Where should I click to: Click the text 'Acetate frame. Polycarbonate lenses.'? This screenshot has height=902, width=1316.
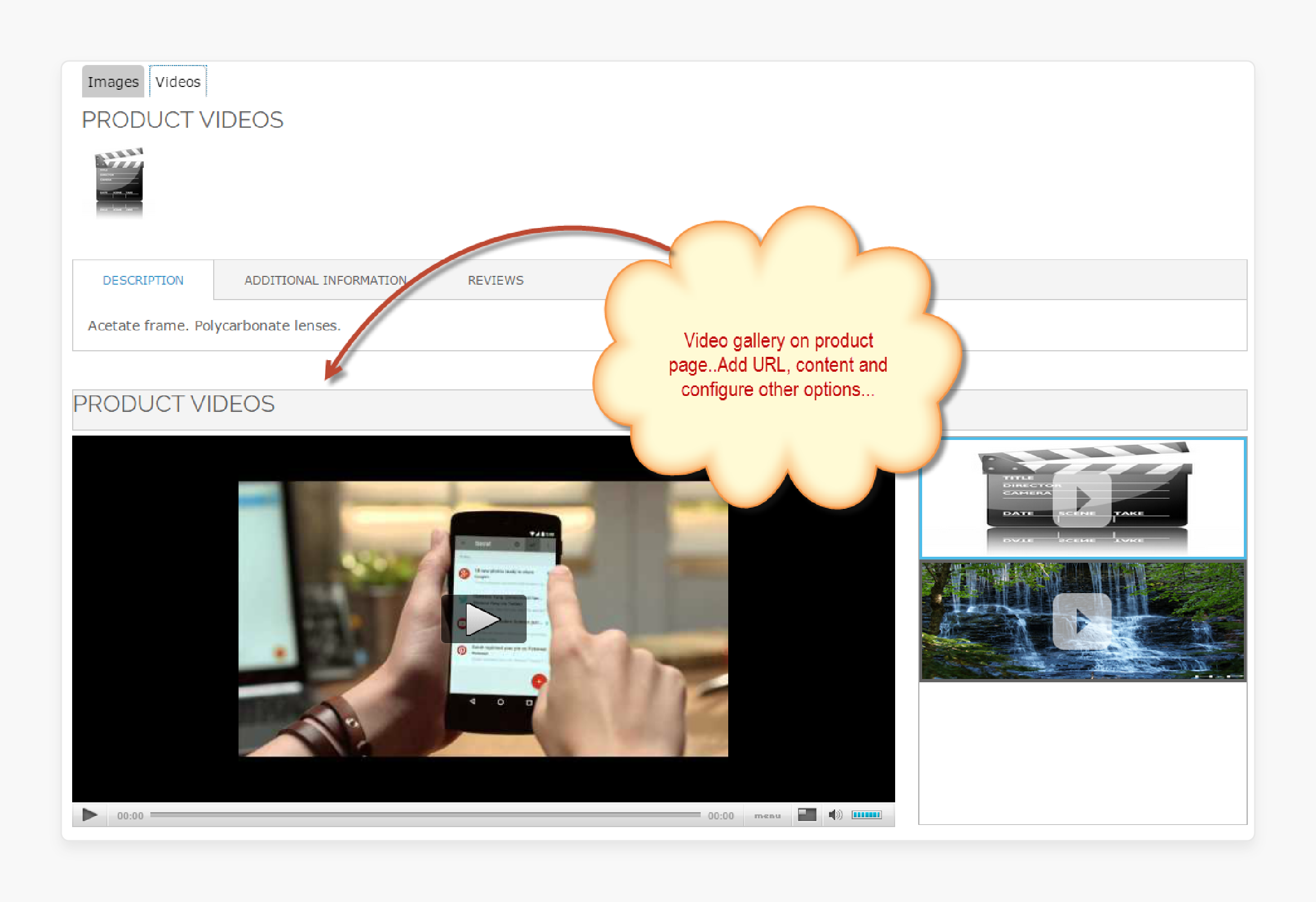coord(214,325)
